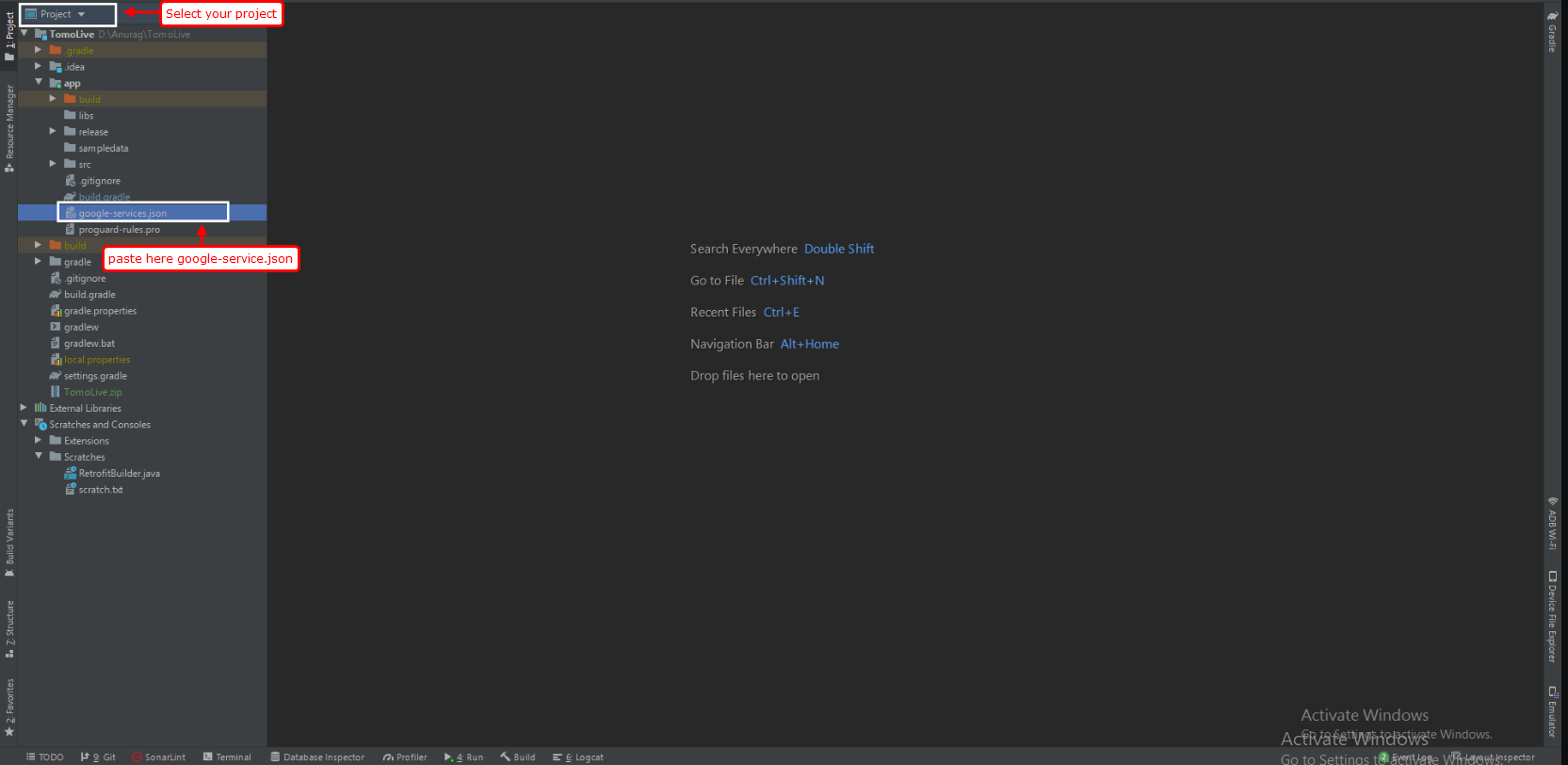
Task: Open the Device File Explorer panel
Action: click(x=1552, y=616)
